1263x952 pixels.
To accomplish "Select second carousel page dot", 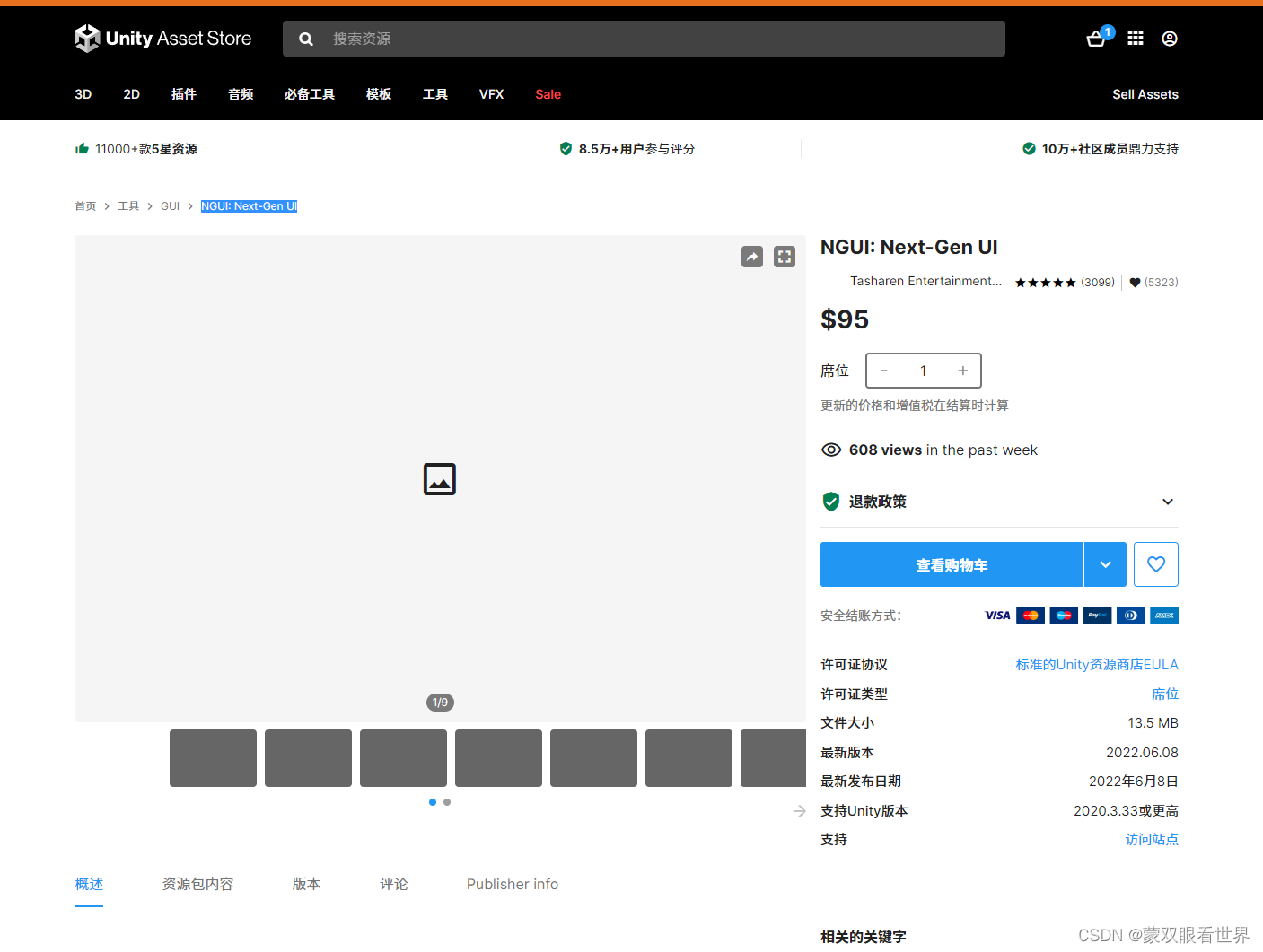I will coord(447,802).
